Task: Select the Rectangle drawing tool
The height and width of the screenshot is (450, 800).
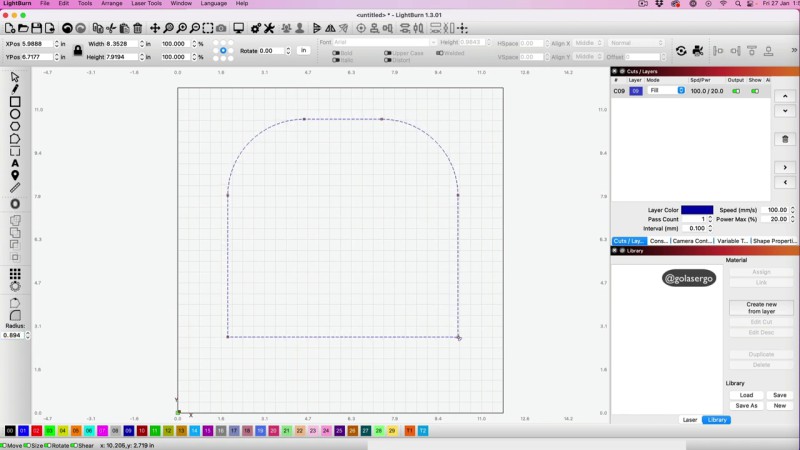Action: (15, 102)
